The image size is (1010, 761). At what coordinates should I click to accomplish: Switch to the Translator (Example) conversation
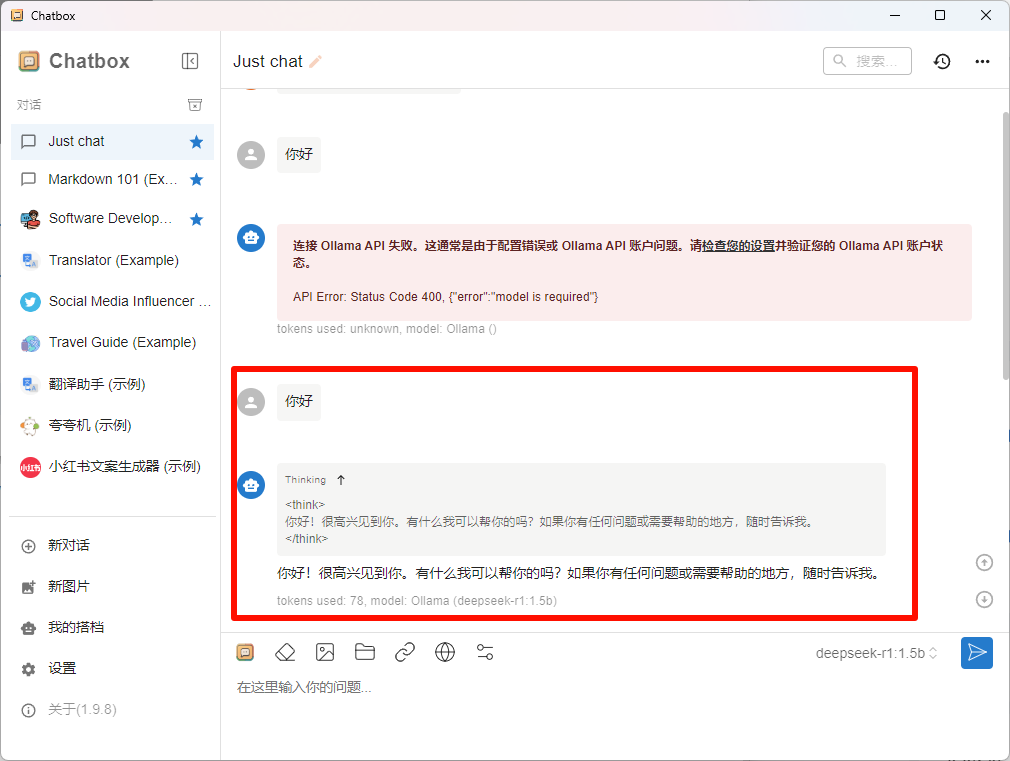(x=110, y=260)
